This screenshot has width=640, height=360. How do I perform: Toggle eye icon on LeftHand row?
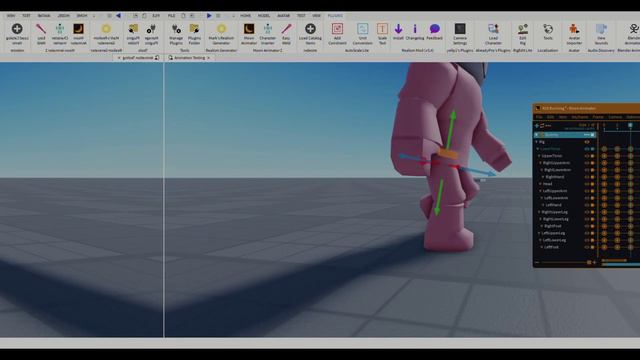click(587, 205)
